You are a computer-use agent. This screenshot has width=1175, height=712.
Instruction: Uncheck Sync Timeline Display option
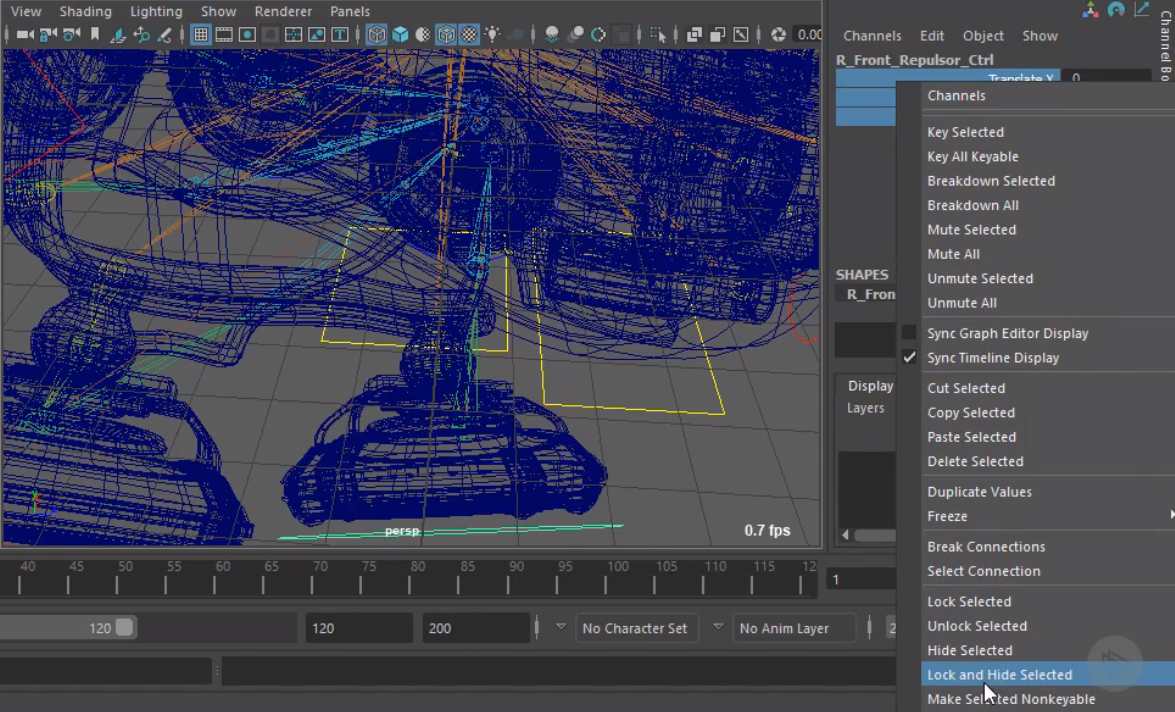(x=909, y=358)
